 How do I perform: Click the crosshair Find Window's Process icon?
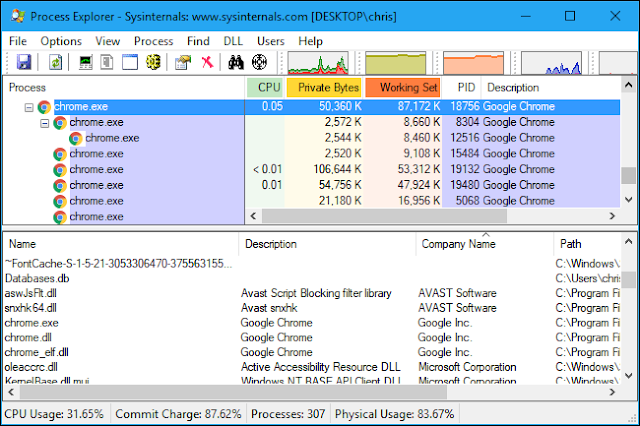point(259,62)
